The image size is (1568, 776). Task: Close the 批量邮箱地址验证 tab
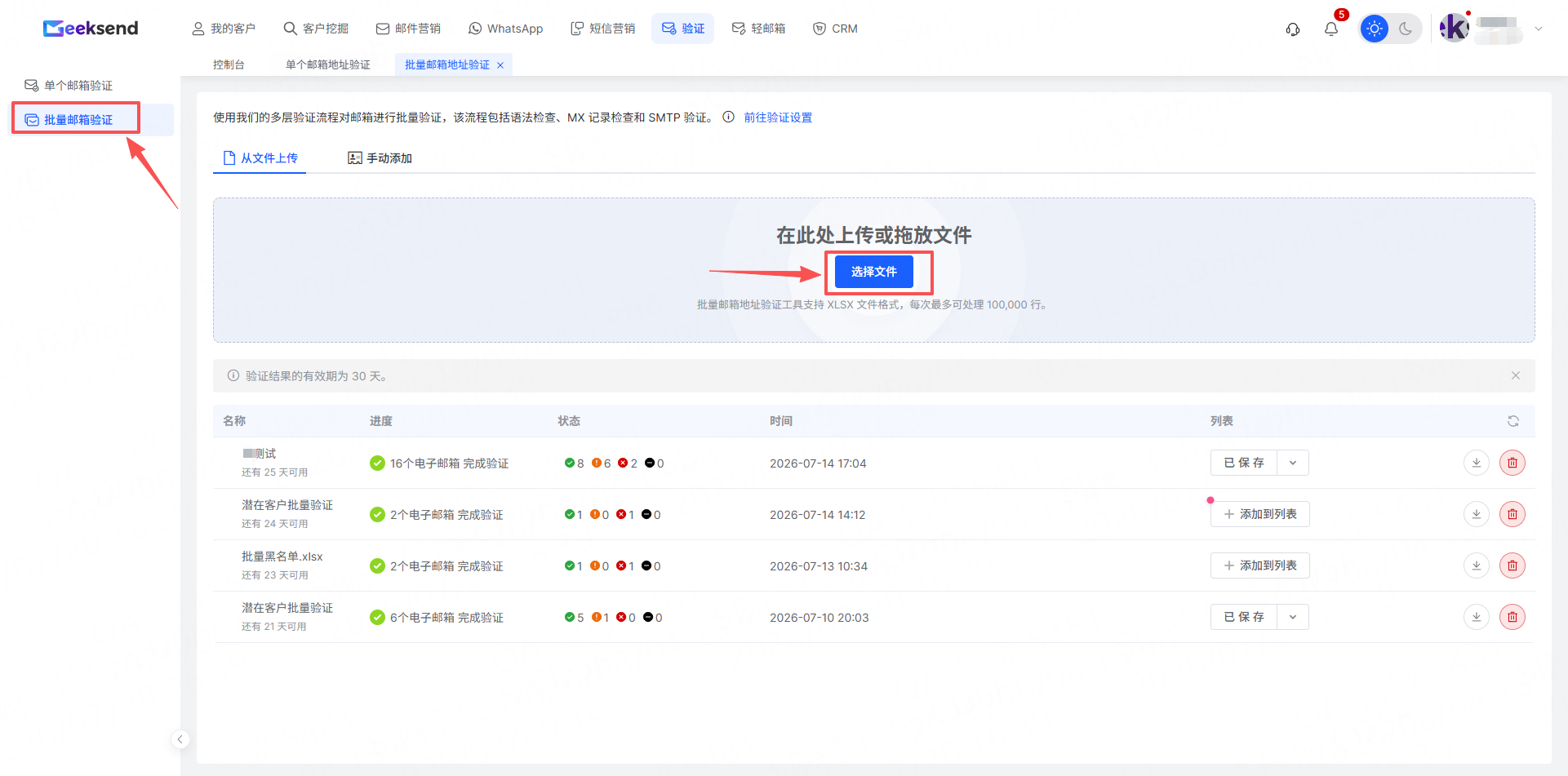point(500,65)
